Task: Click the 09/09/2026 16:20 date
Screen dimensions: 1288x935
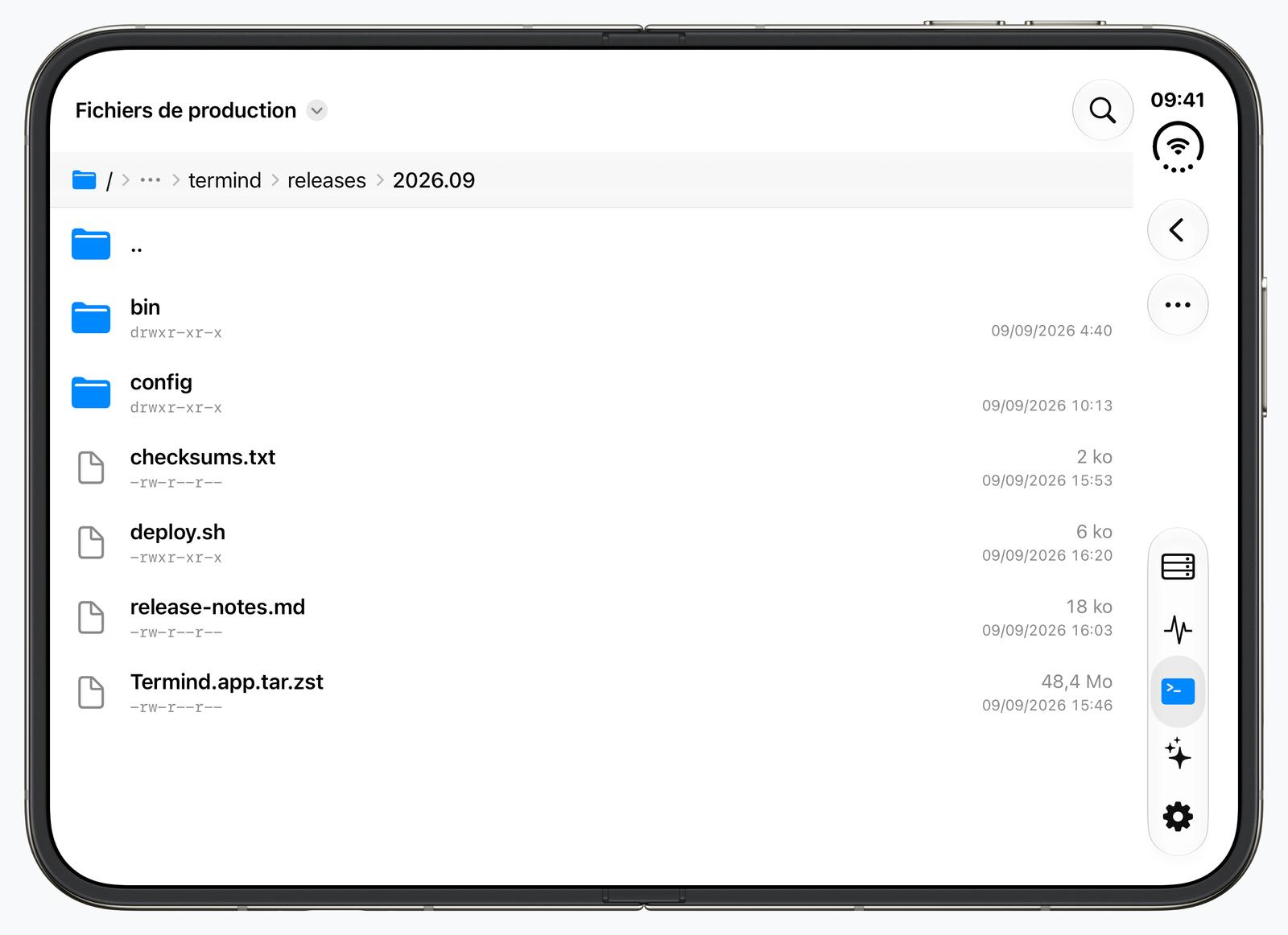Action: tap(1047, 555)
